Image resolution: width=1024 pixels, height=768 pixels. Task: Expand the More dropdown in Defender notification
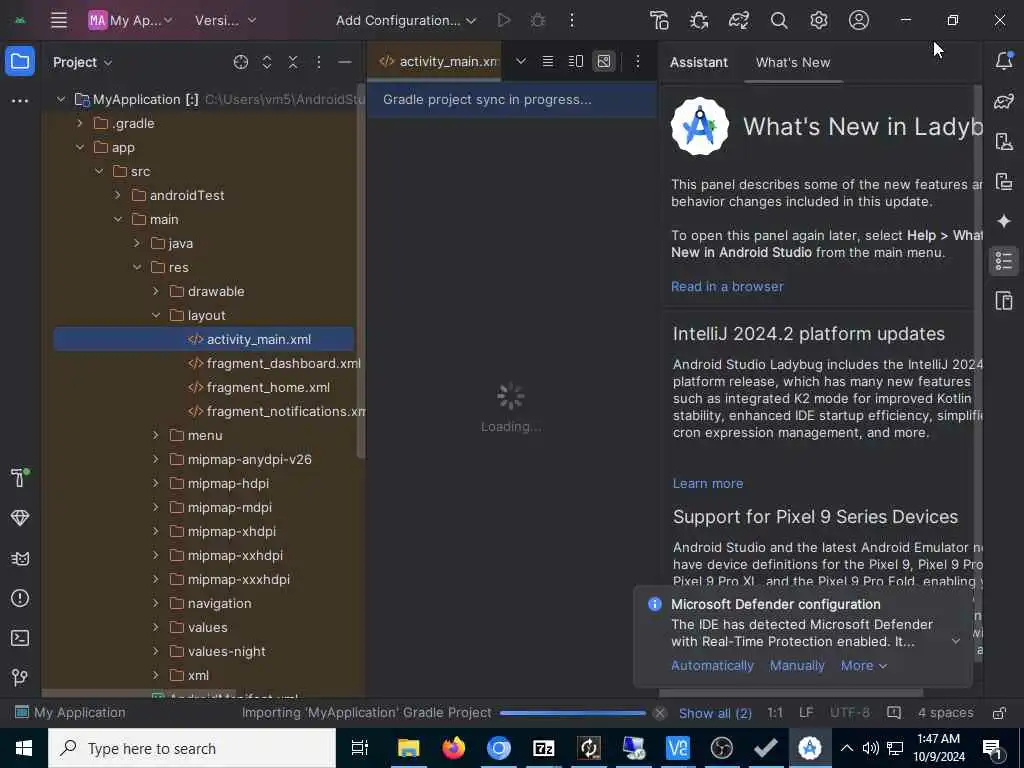click(x=863, y=665)
